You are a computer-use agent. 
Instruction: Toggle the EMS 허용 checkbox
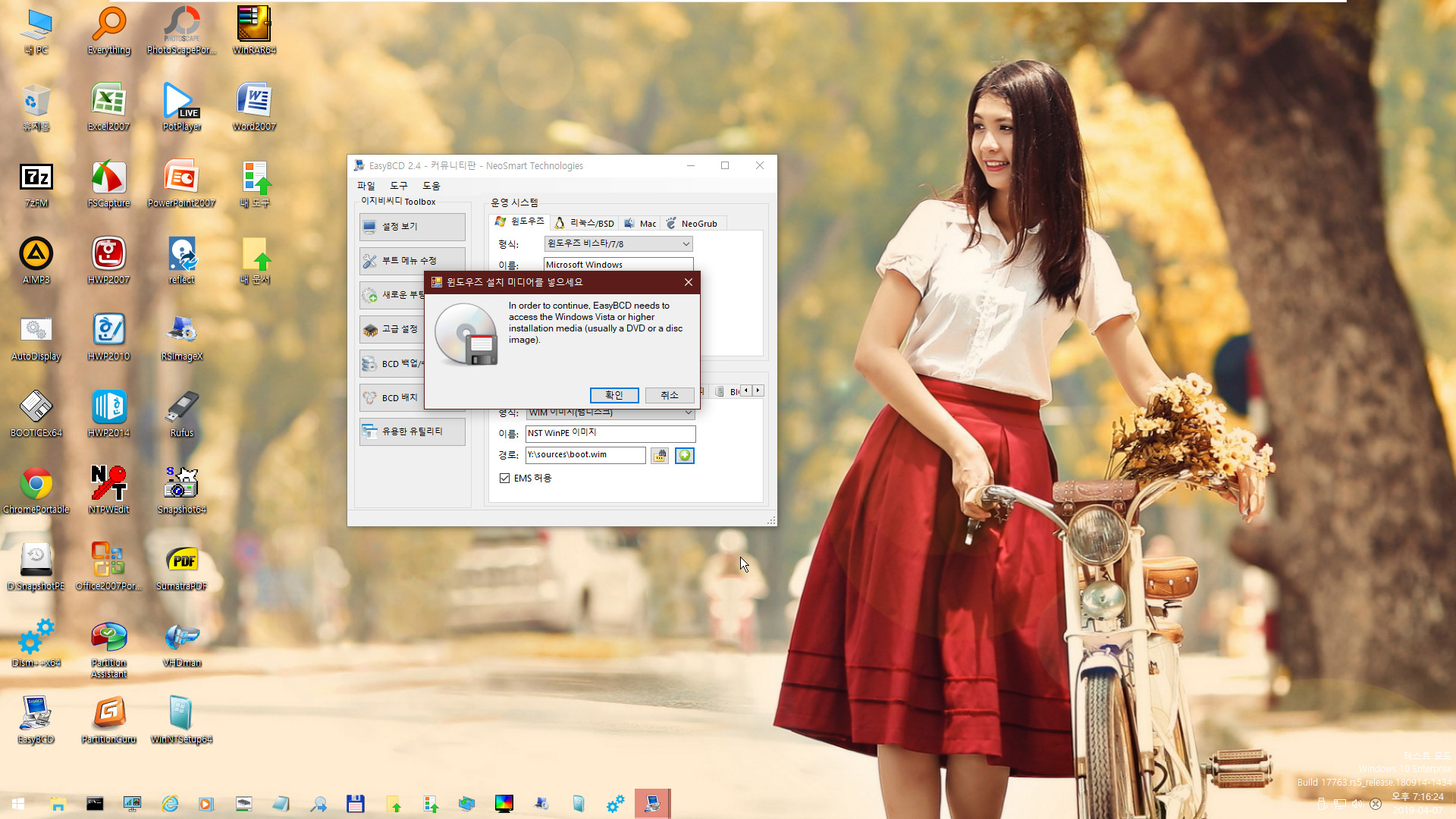click(505, 479)
